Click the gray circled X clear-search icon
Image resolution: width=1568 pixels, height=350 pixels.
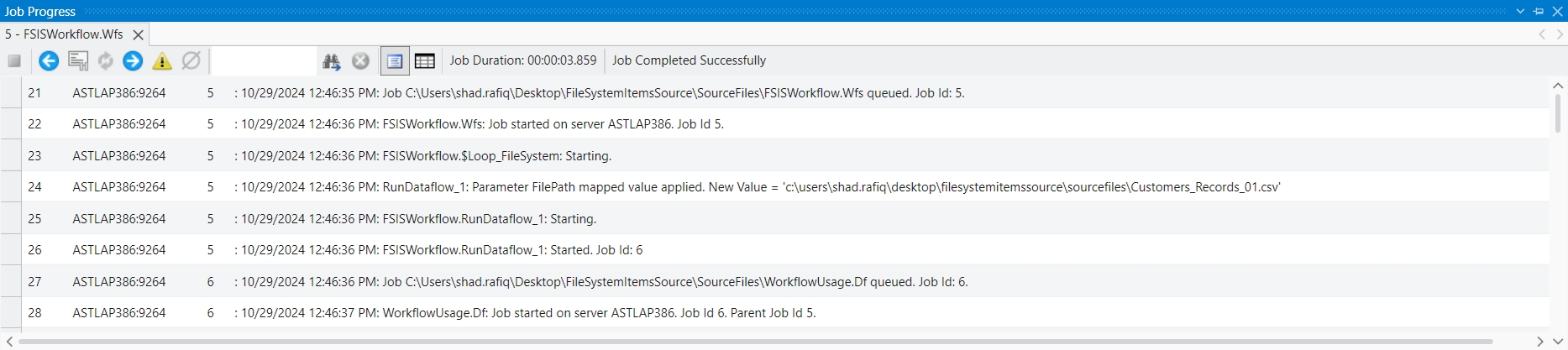click(x=360, y=61)
